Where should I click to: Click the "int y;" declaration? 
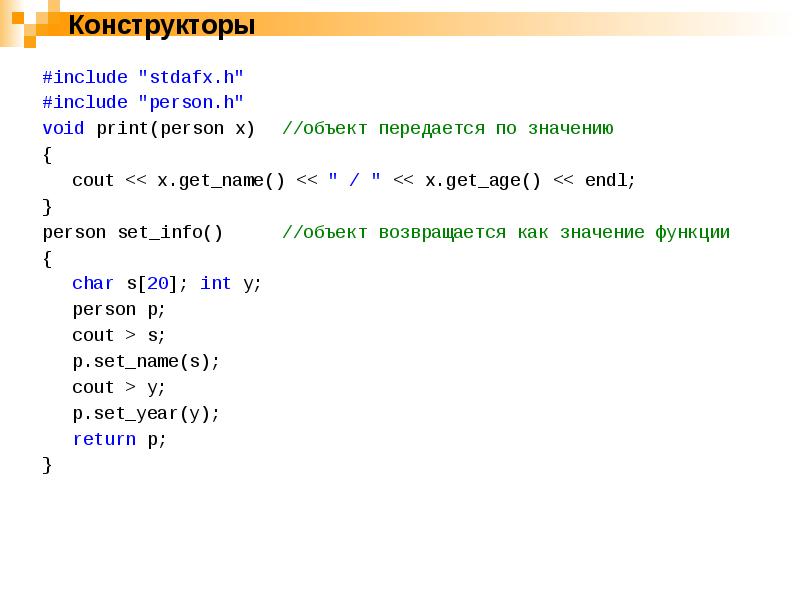point(231,283)
